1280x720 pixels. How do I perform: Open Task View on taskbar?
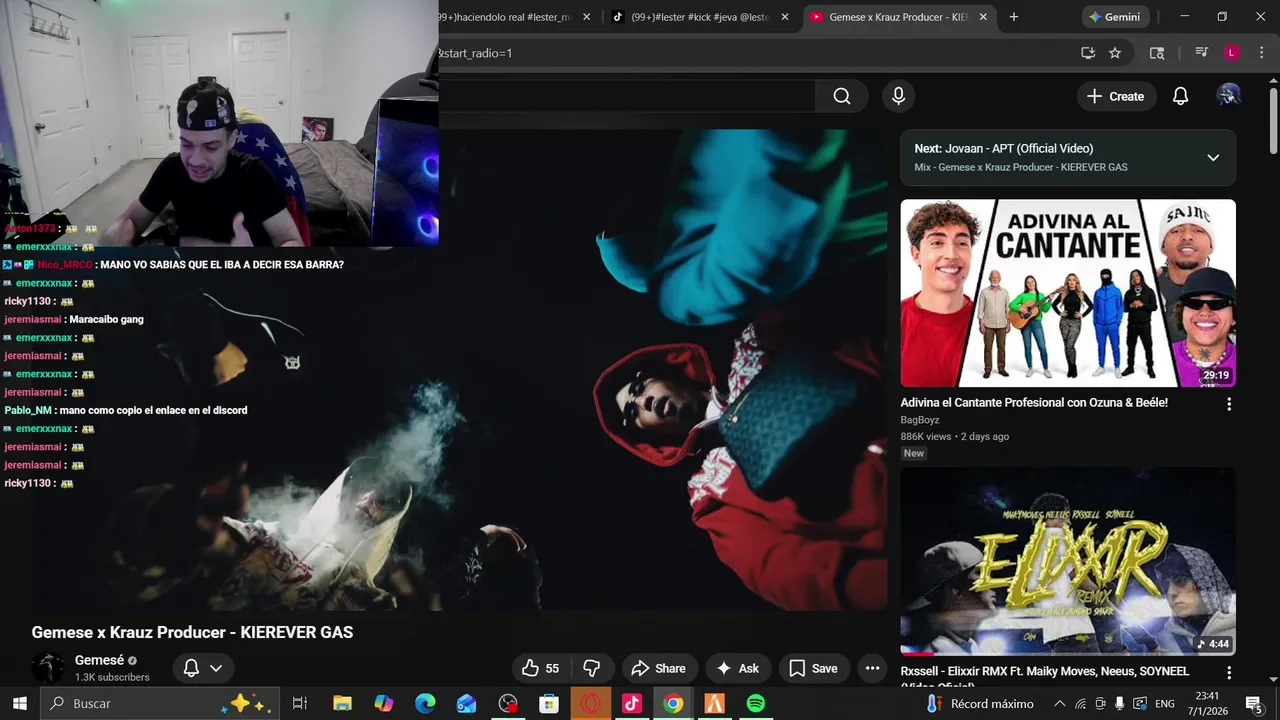[x=299, y=704]
